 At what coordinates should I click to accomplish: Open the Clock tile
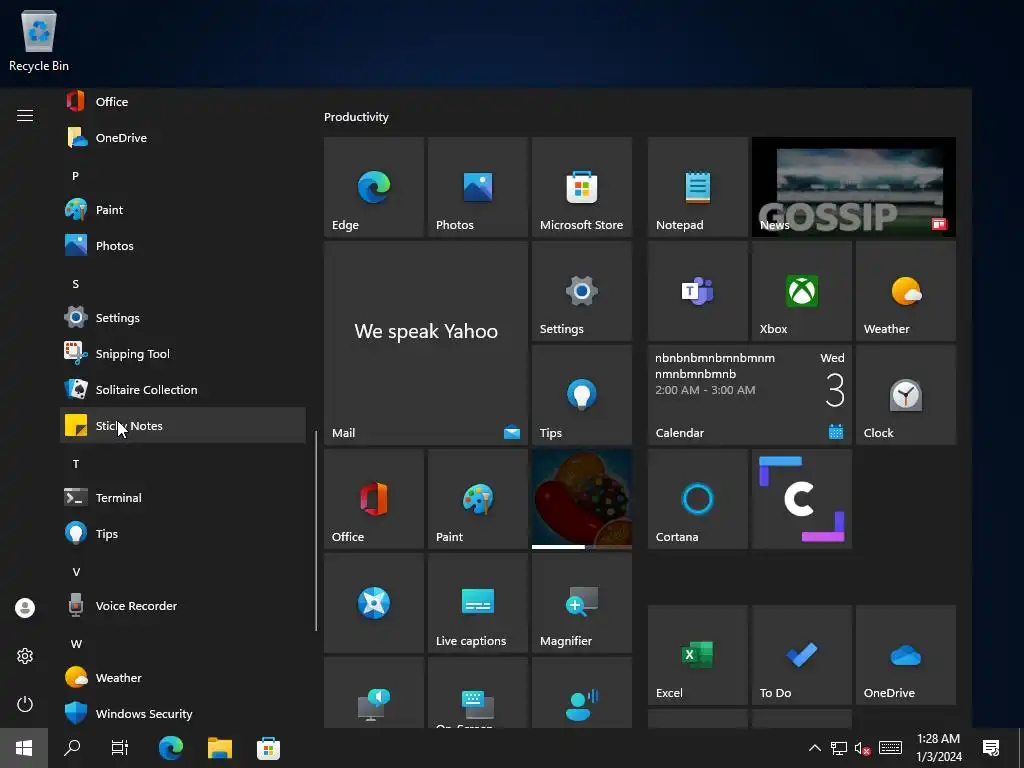(906, 395)
